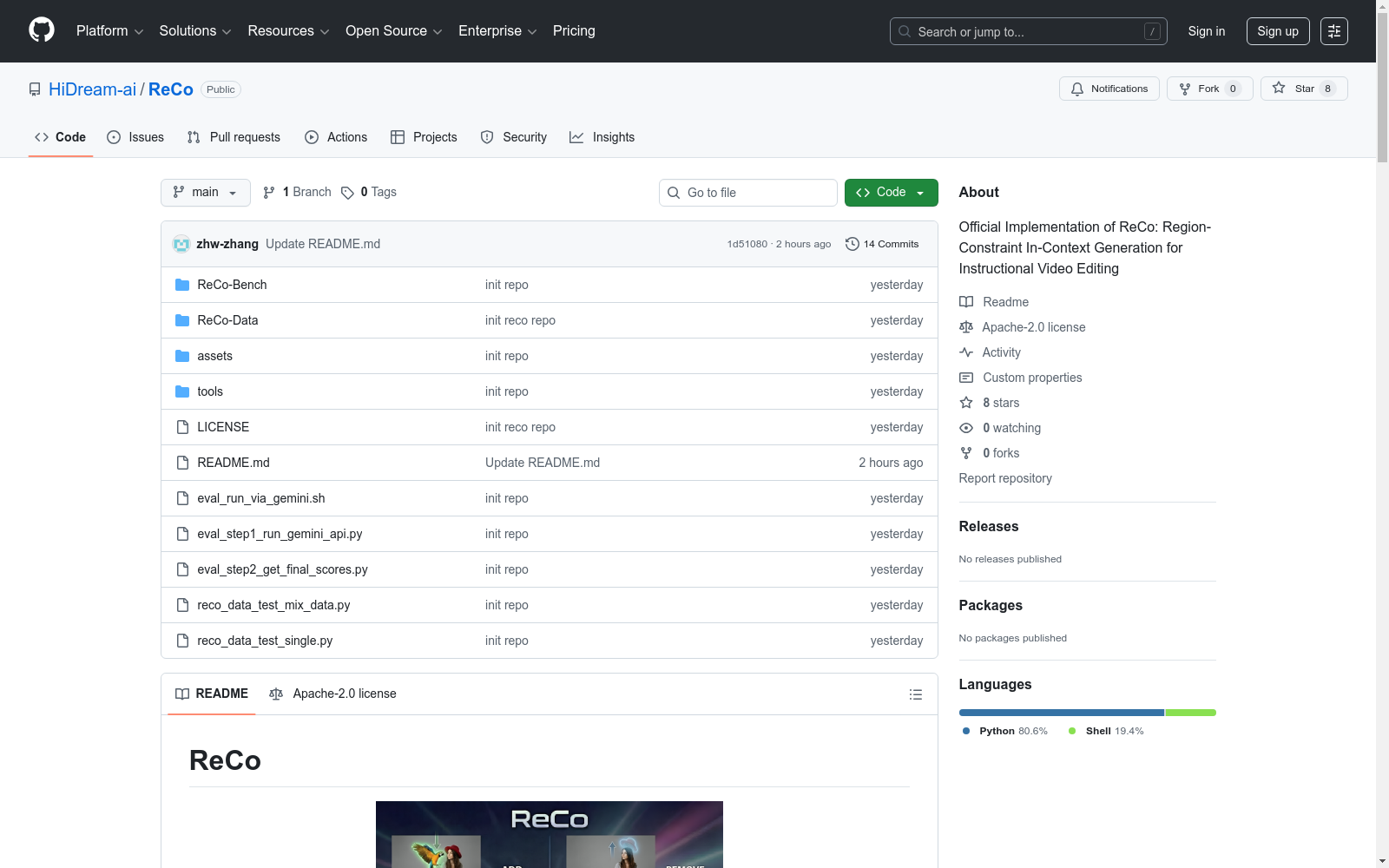Click the assets folder icon
This screenshot has height=868, width=1389.
pos(182,356)
